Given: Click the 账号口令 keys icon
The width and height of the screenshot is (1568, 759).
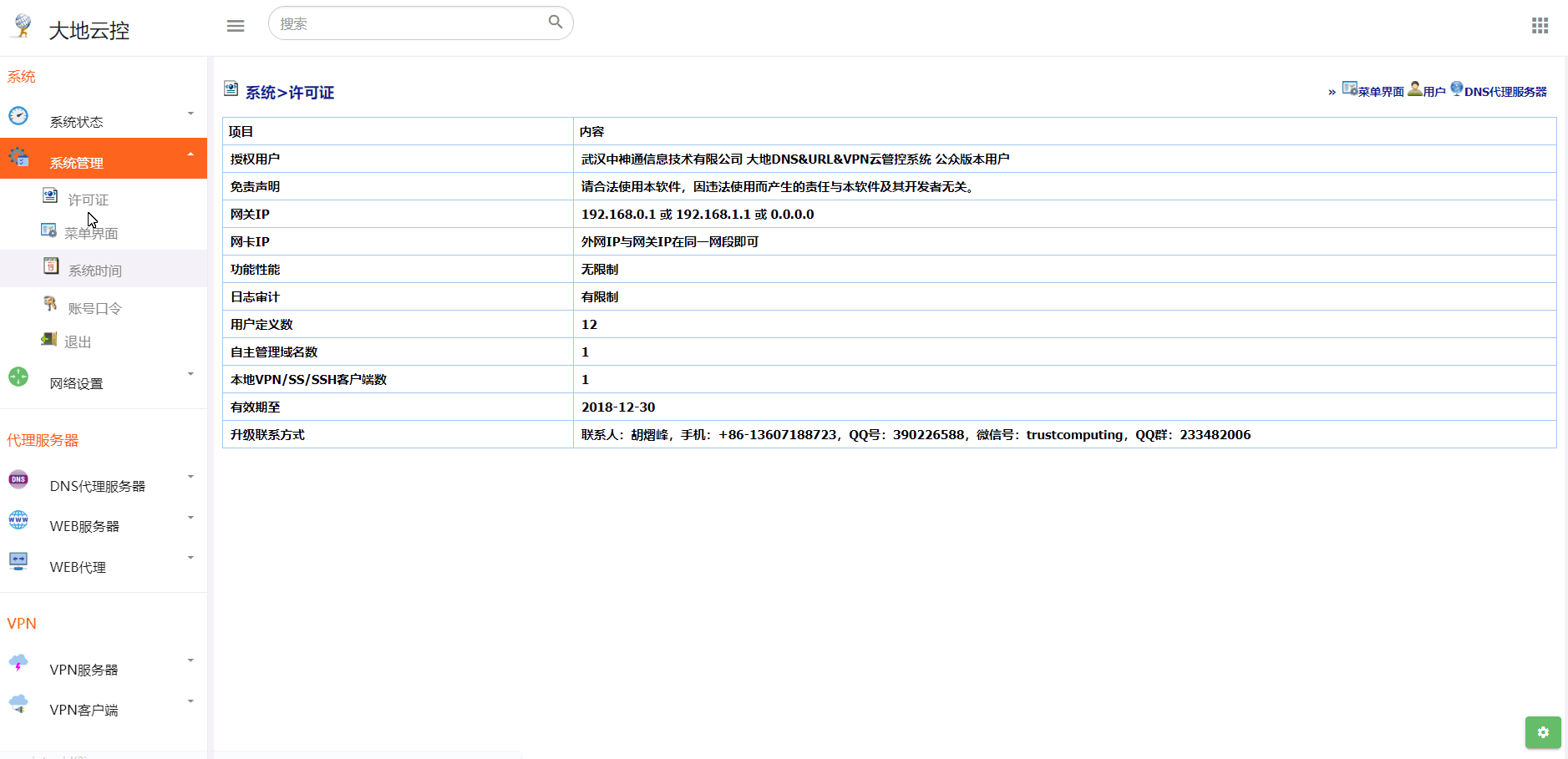Looking at the screenshot, I should (50, 303).
